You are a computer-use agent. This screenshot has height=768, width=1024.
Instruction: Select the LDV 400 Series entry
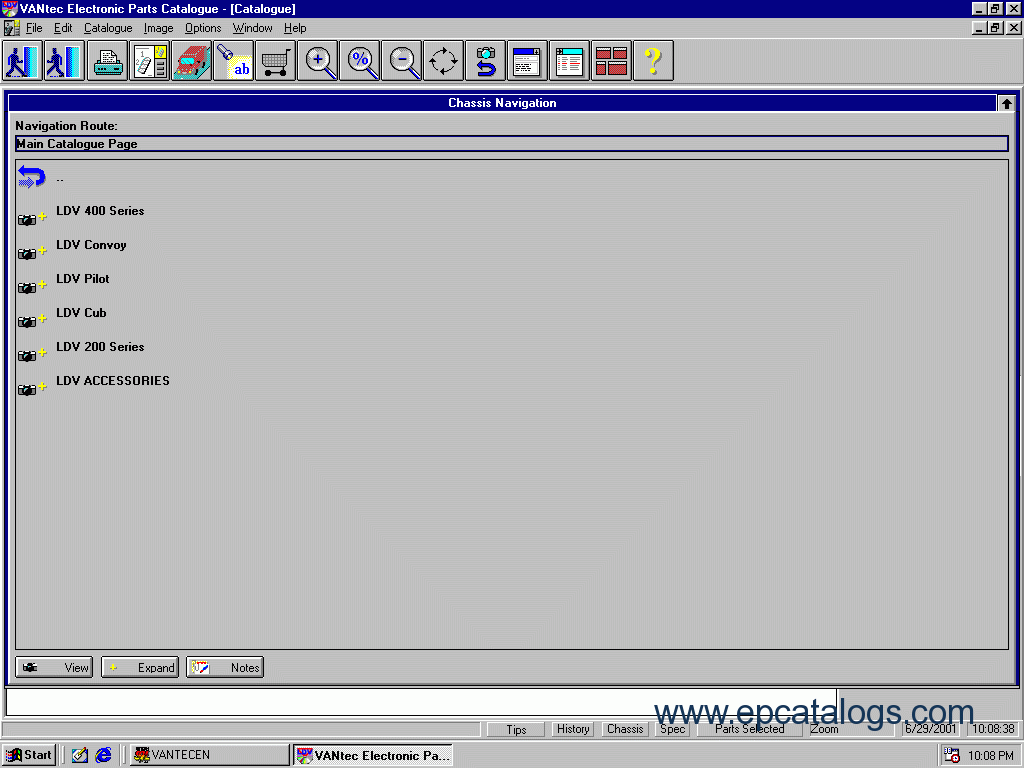coord(100,211)
